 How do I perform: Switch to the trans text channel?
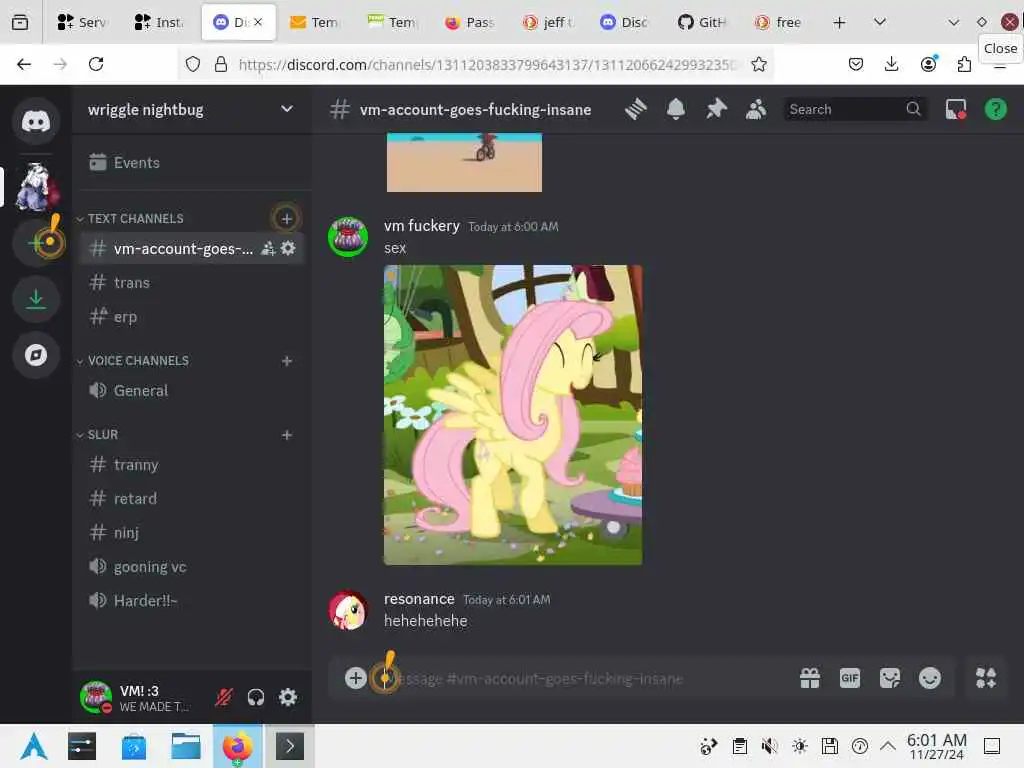[191, 283]
